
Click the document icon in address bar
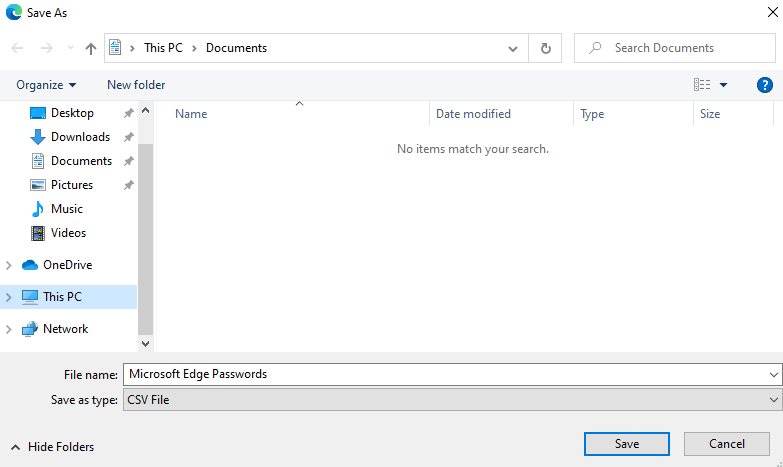coord(115,47)
